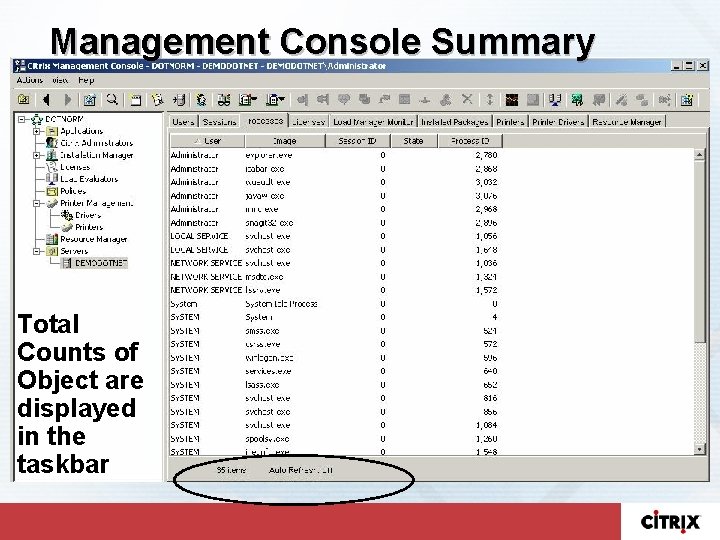
Task: Click the Licenses certificate icon in tree
Action: [52, 167]
